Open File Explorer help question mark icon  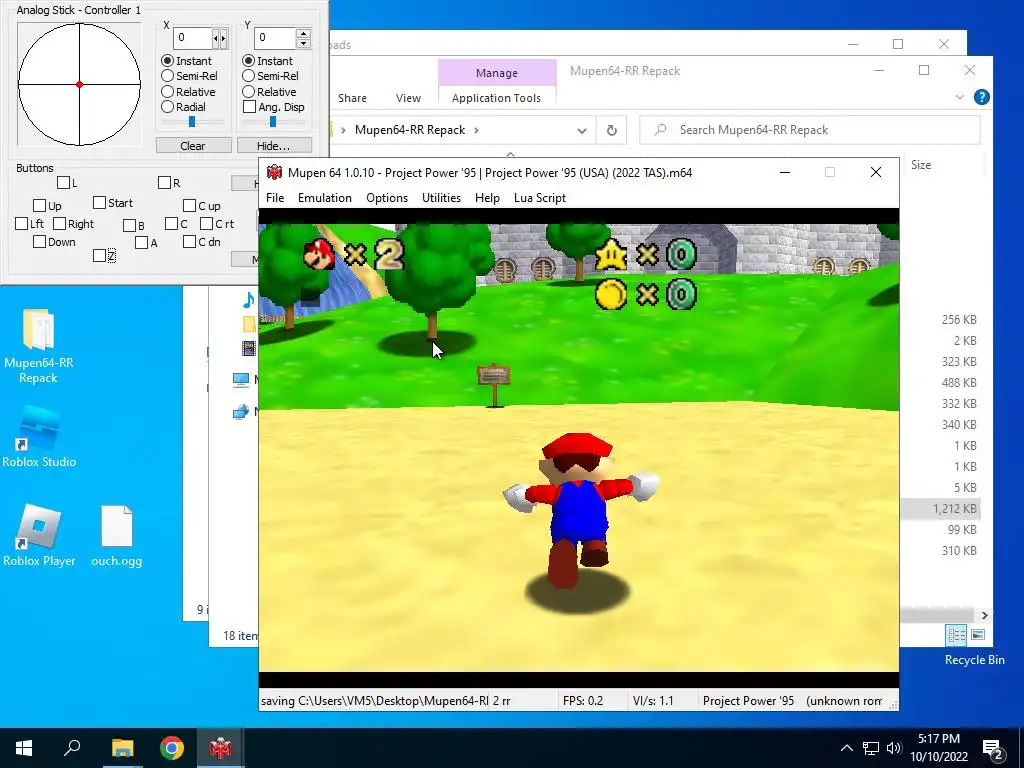(x=982, y=97)
